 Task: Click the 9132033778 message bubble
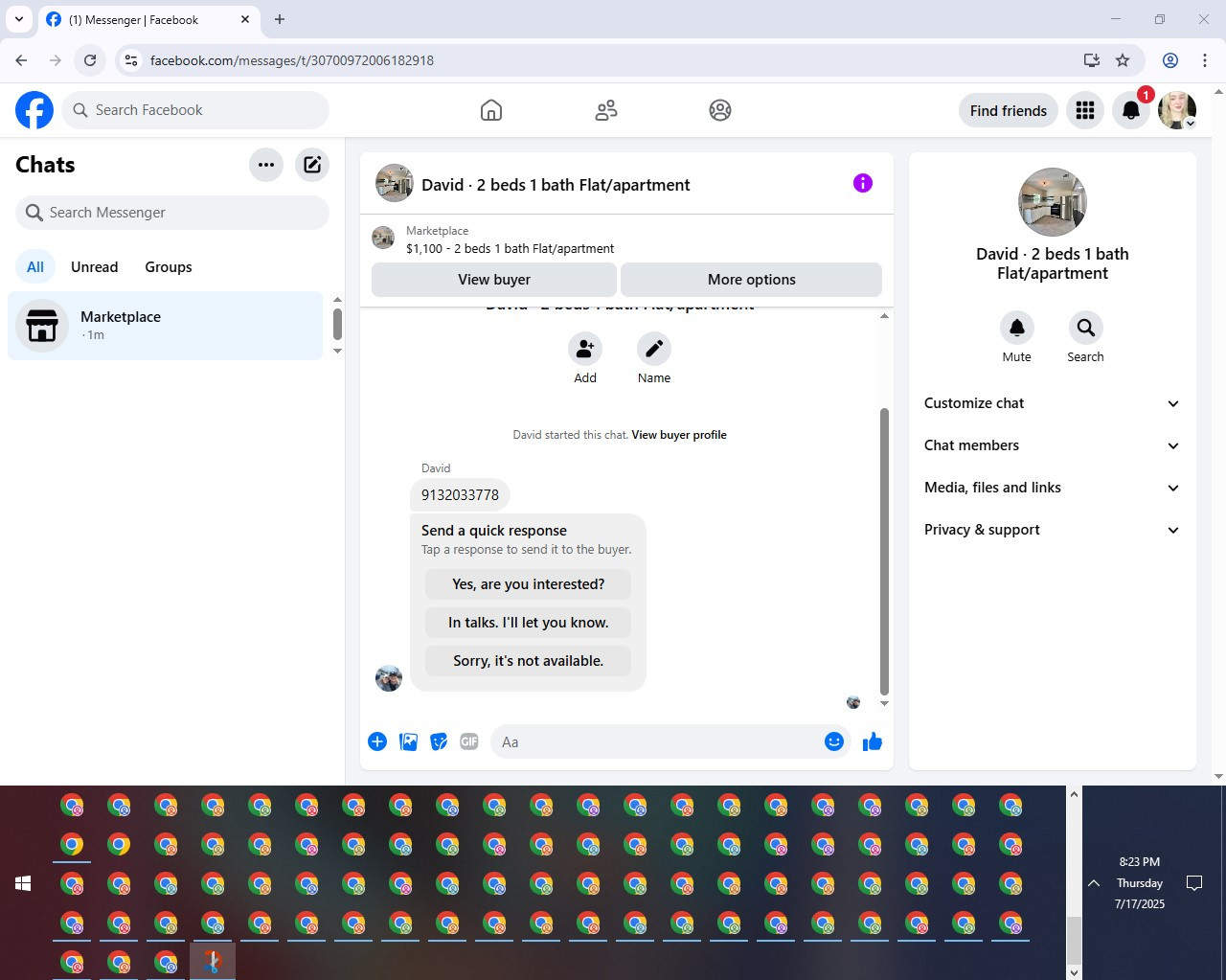[x=461, y=495]
